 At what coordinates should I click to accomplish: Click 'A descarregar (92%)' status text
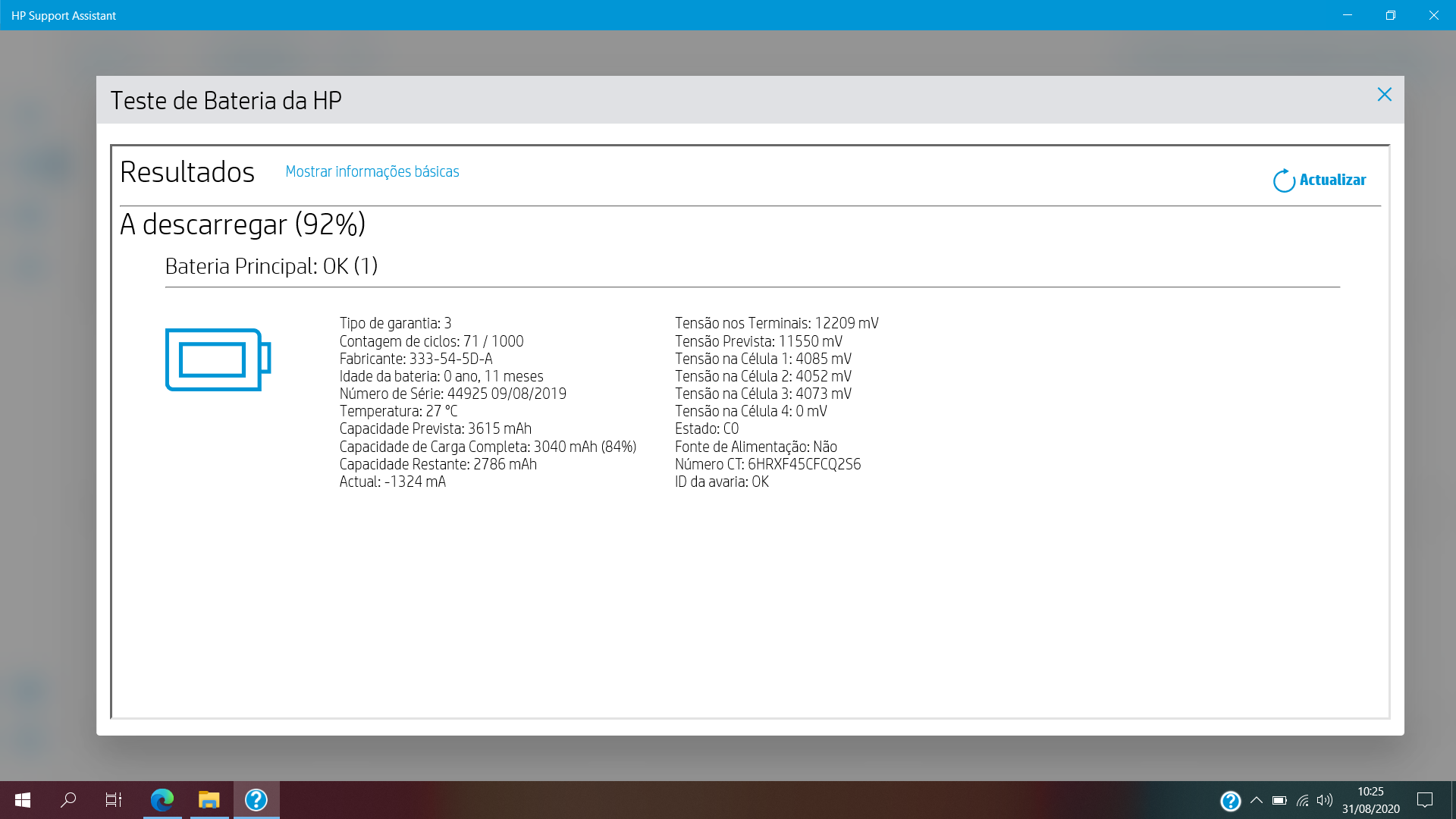click(x=243, y=224)
